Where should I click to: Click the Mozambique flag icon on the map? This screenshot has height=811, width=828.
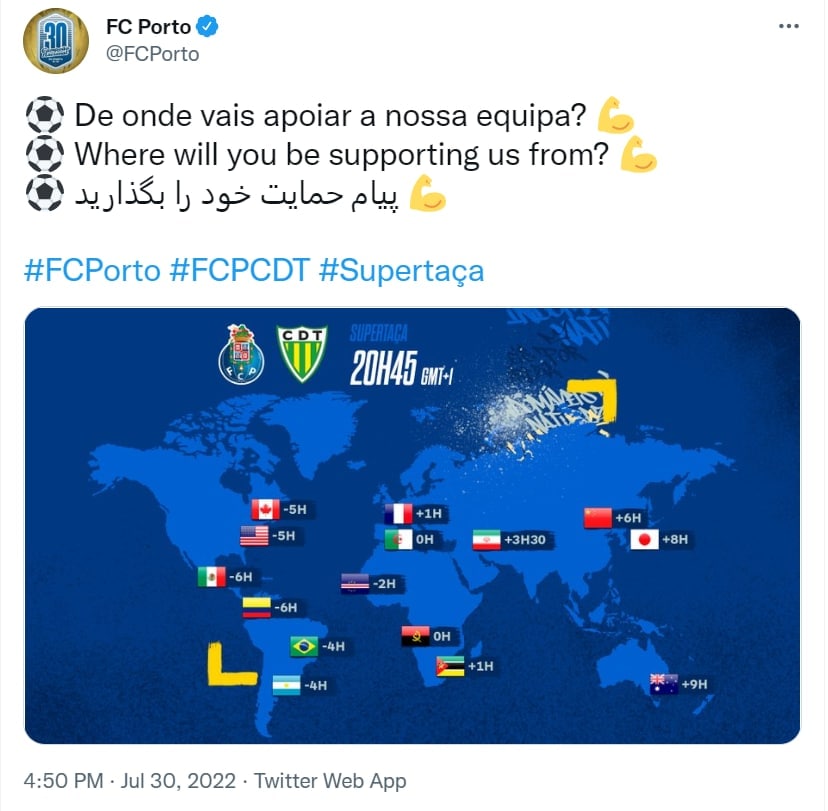[450, 667]
